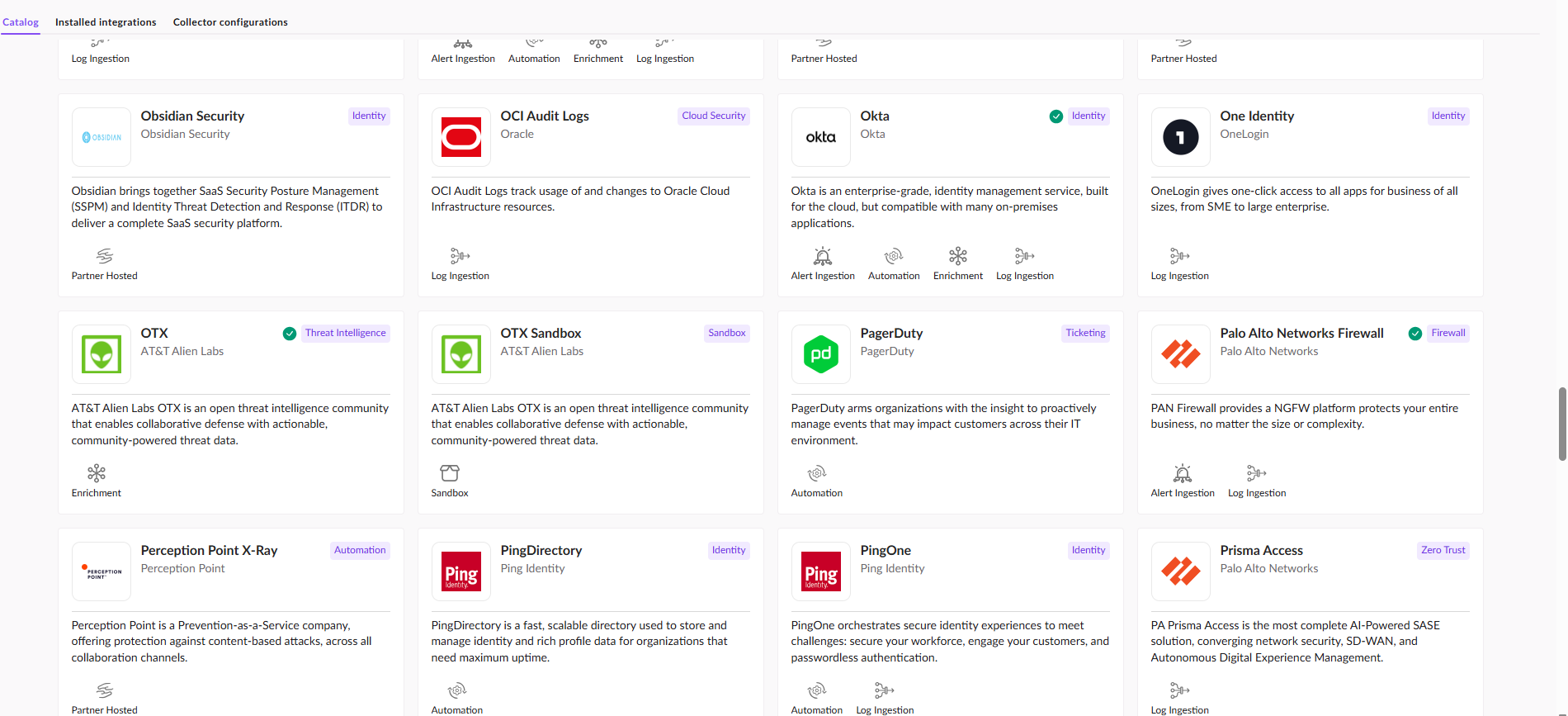Click Obsidian Security Partner Hosted icon

104,256
